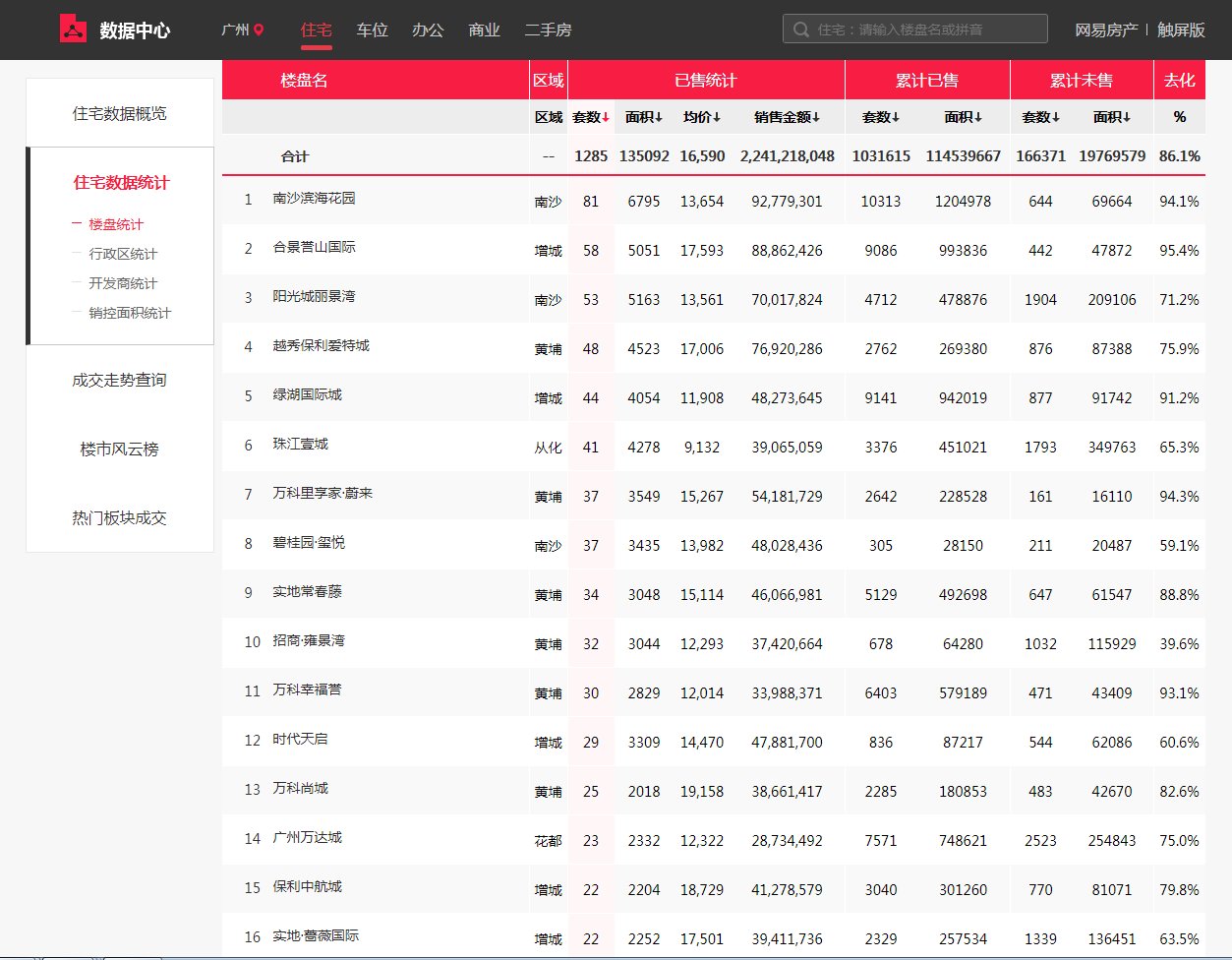The width and height of the screenshot is (1232, 960).
Task: Sort by 已售统计 套数 column arrow
Action: pos(606,117)
